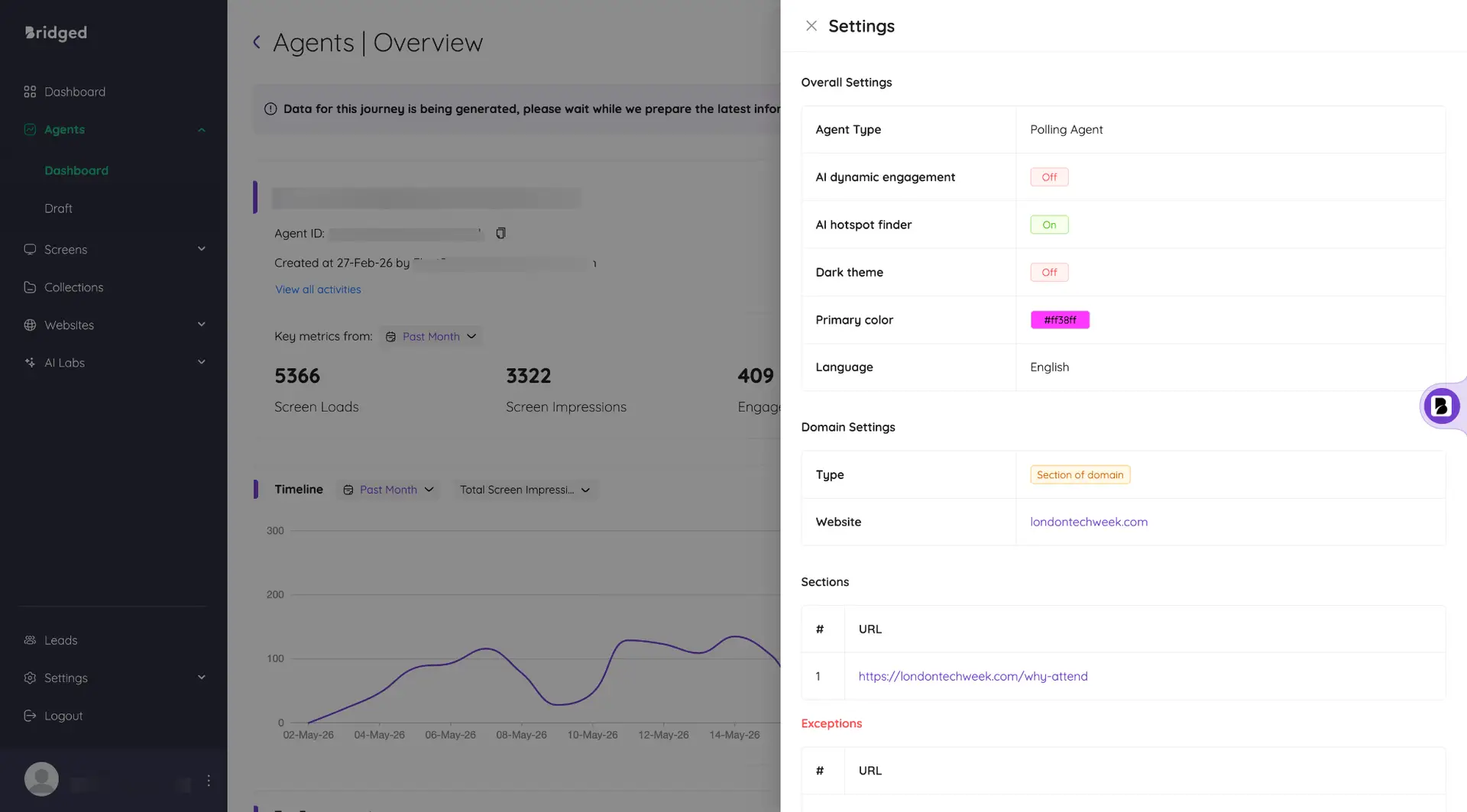This screenshot has height=812, width=1467.
Task: Click the Screens chat-bubble icon
Action: (x=30, y=250)
